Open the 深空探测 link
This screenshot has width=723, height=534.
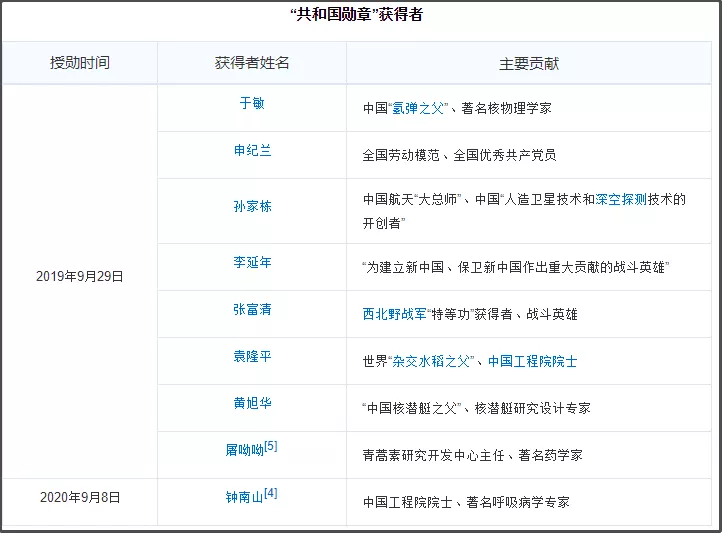(x=622, y=199)
